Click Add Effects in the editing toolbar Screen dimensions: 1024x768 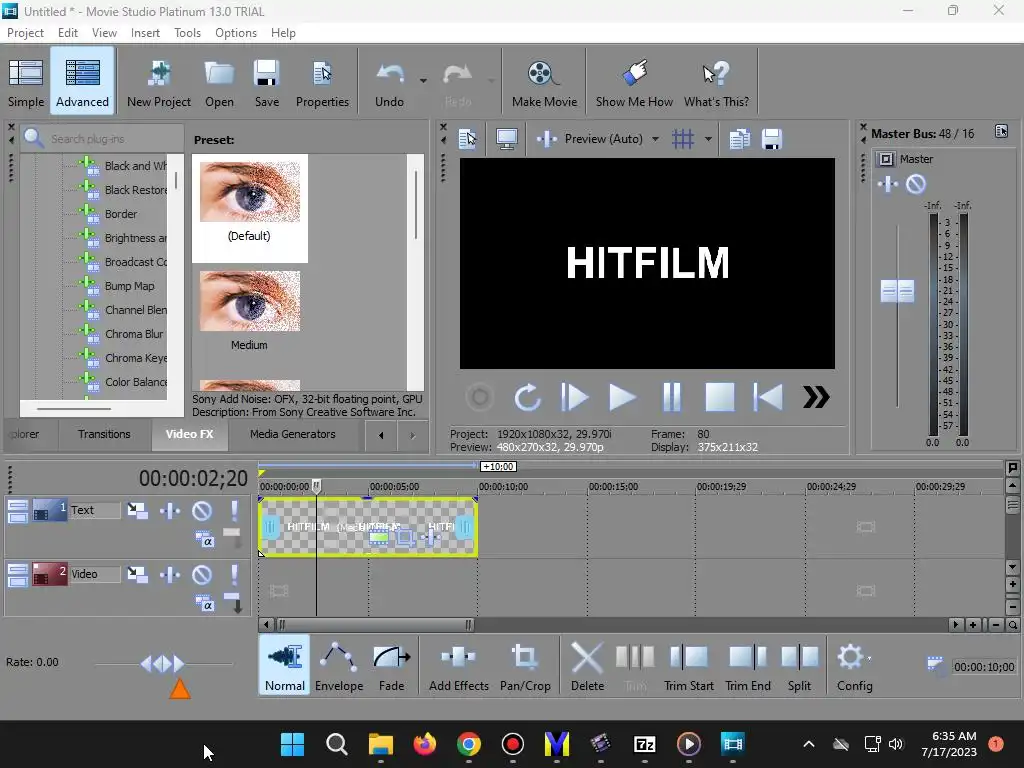(x=458, y=666)
